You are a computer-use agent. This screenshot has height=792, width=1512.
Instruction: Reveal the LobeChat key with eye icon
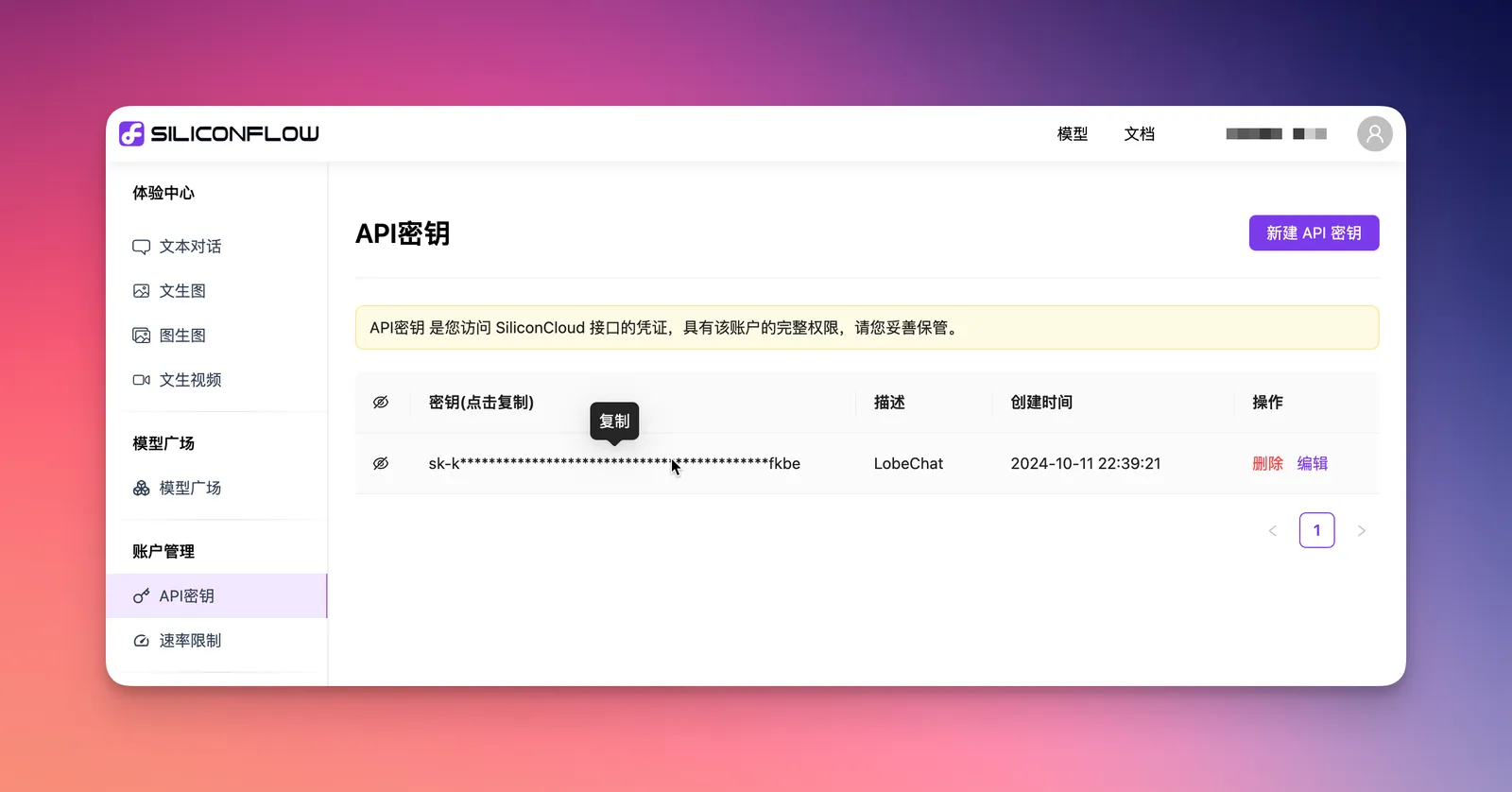(381, 463)
